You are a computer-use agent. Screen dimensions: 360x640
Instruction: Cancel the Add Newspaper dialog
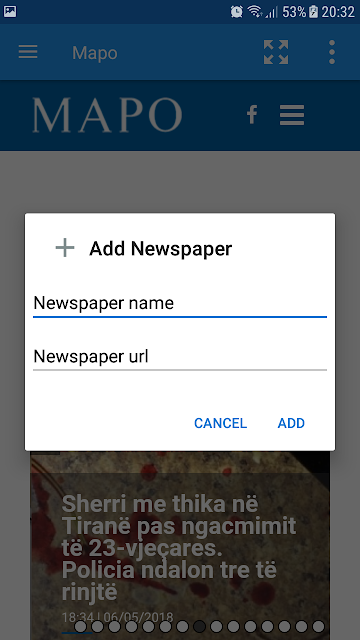pos(220,423)
